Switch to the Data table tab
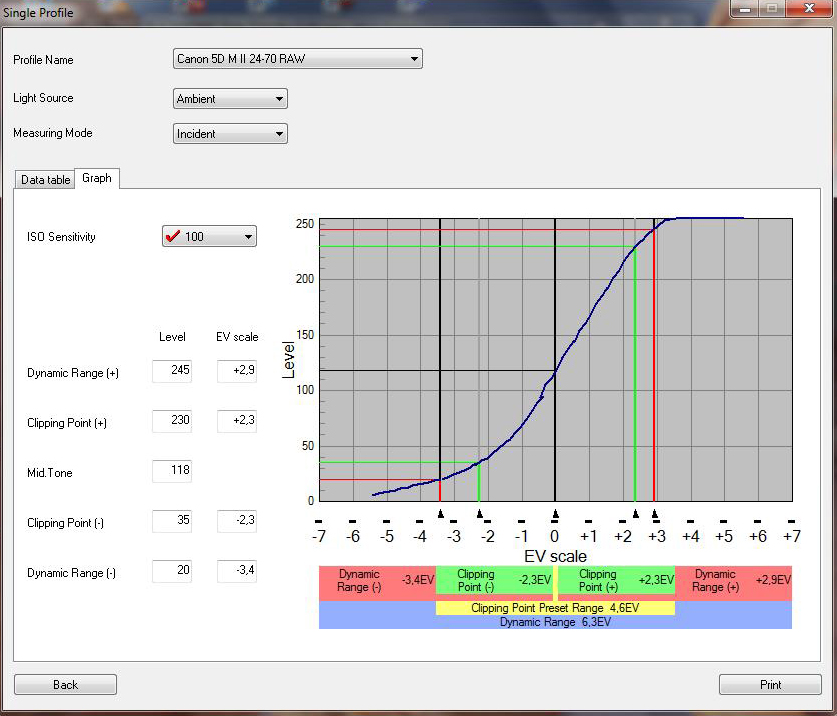Viewport: 837px width, 716px height. click(x=45, y=179)
